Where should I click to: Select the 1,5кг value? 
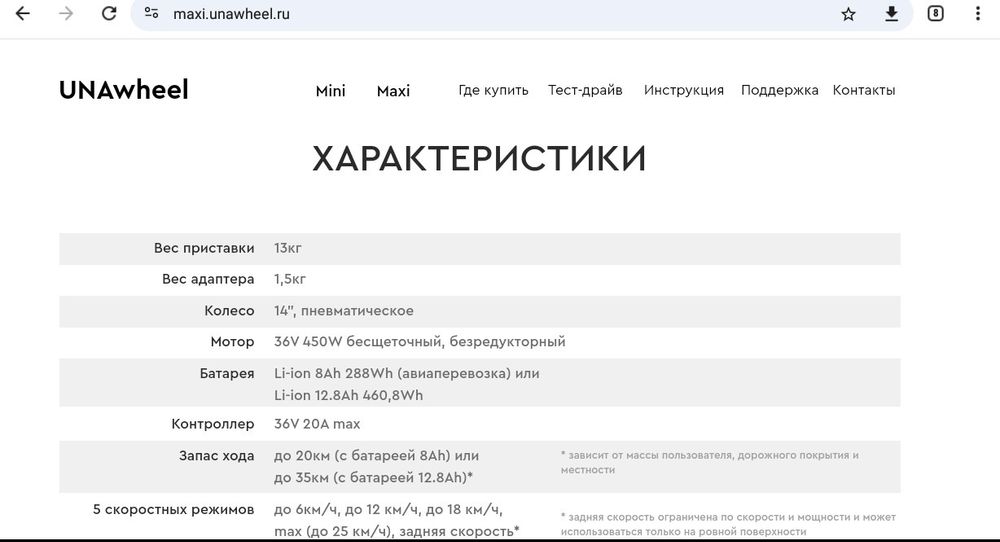pyautogui.click(x=290, y=279)
